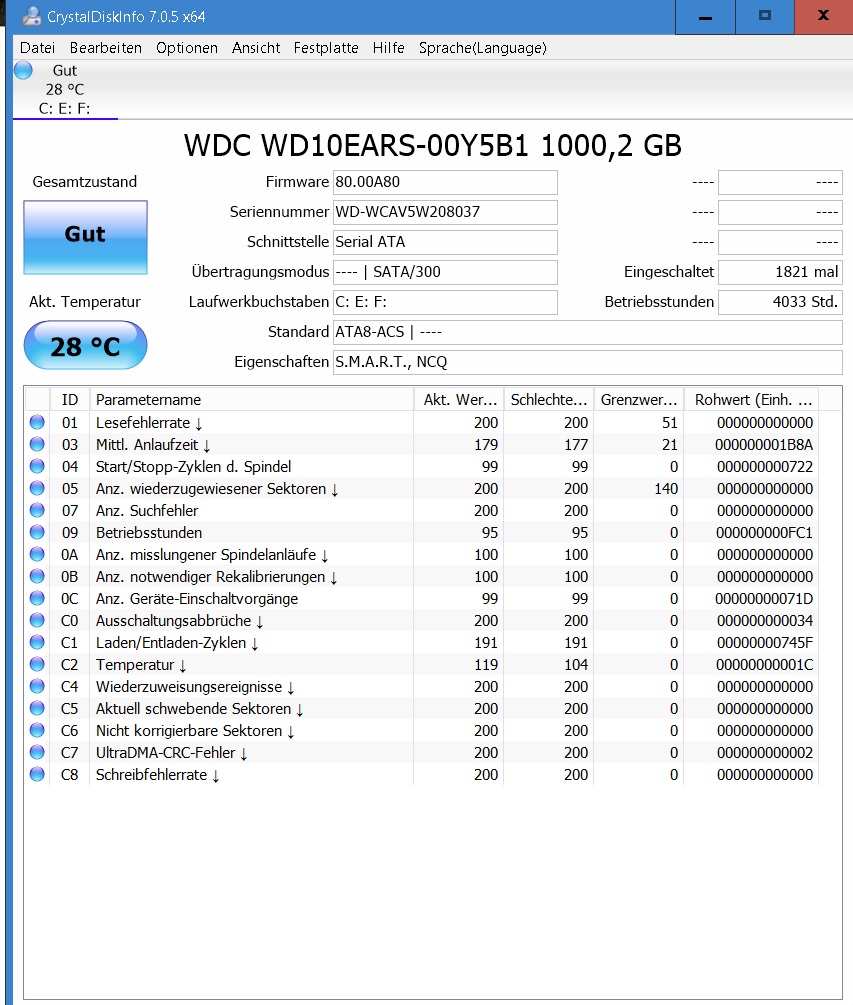Click status icon for Anz. misslungener Spindelanläufe

(37, 554)
